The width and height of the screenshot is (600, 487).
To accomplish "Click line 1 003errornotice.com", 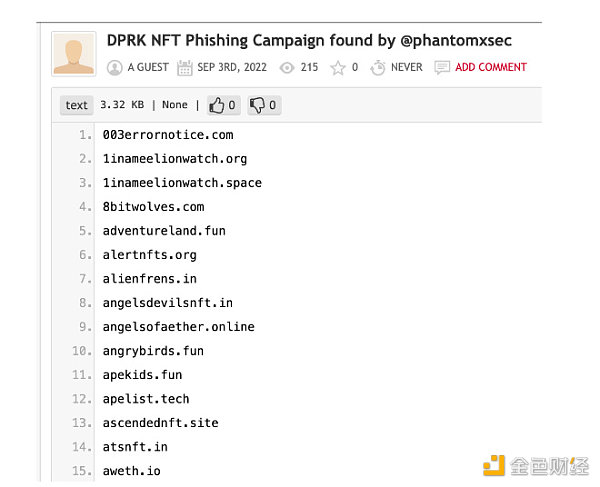I will (x=168, y=135).
